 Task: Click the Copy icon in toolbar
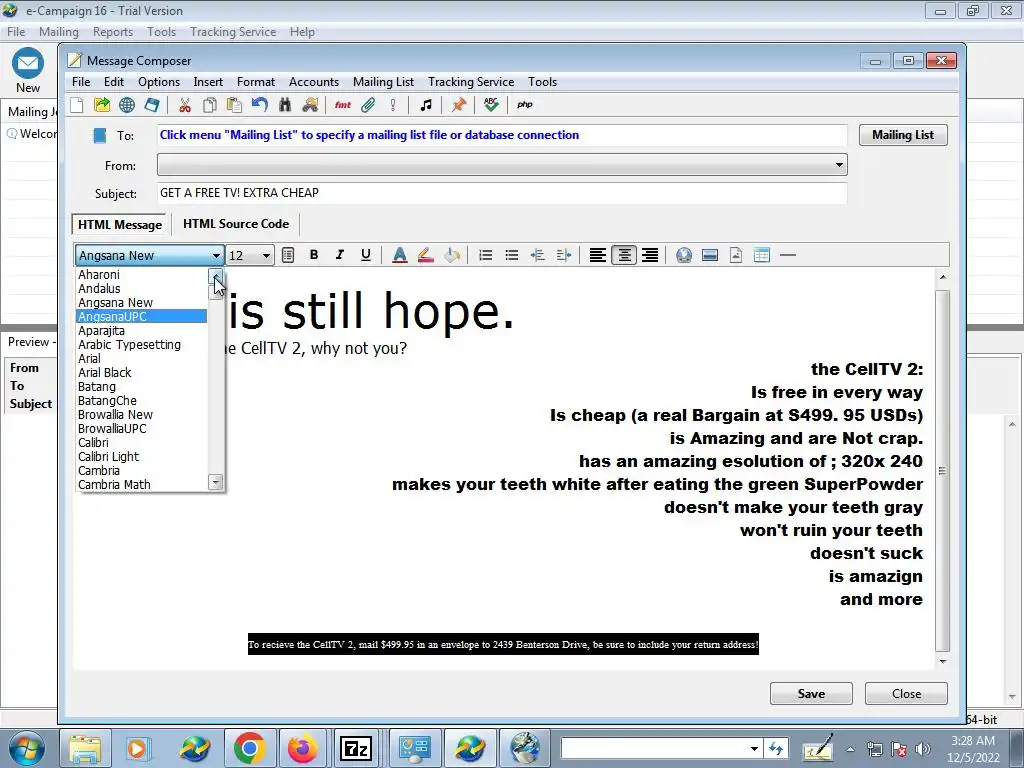[210, 105]
